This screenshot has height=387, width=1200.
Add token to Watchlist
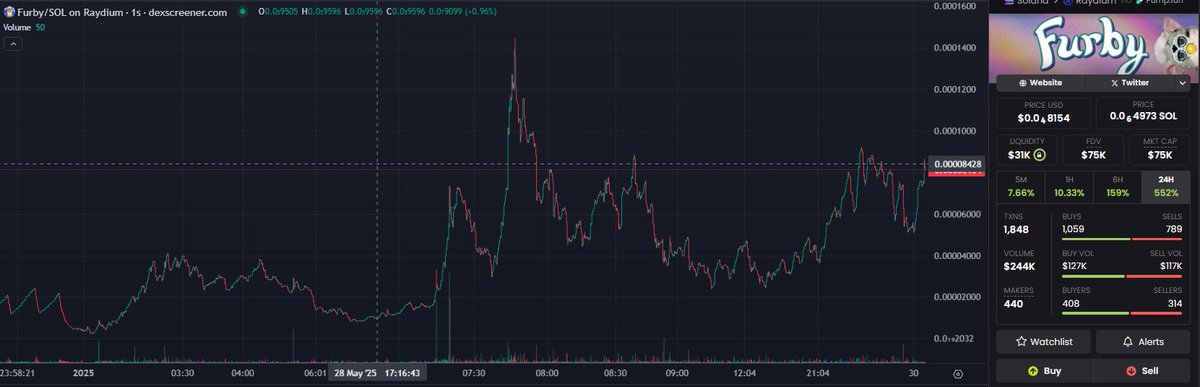(x=1043, y=342)
